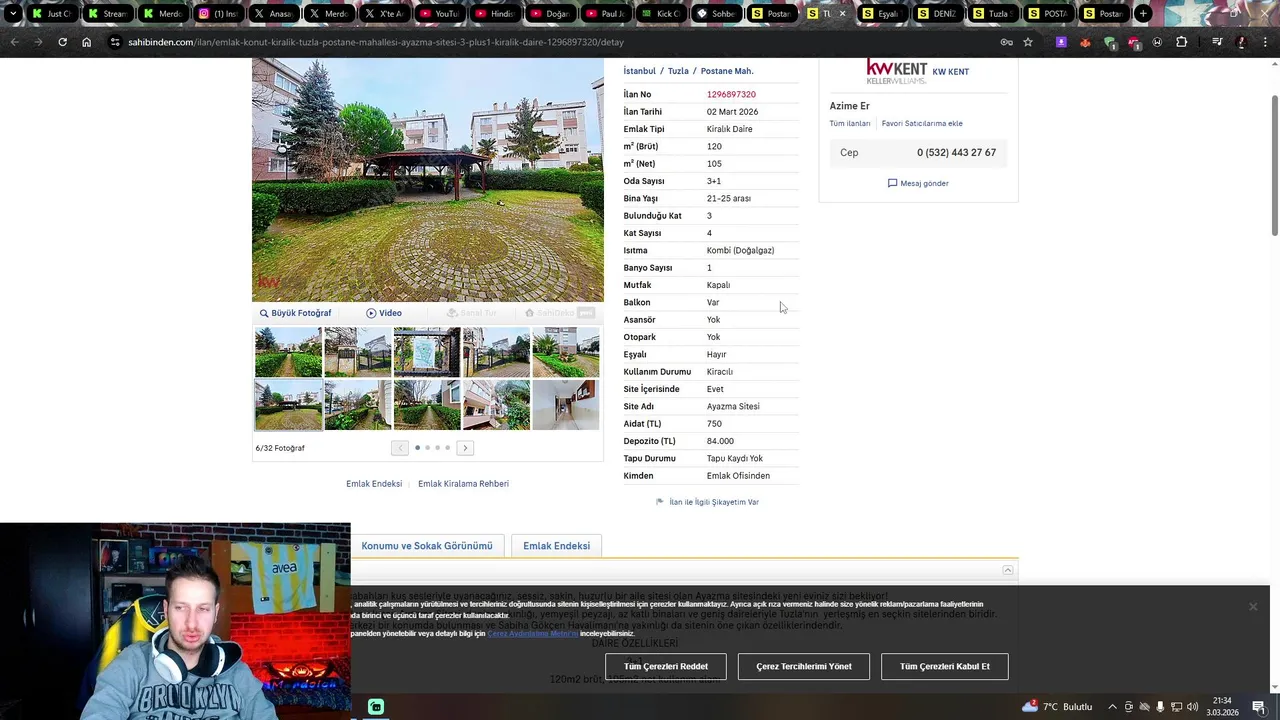Click listing number 1296897320
1280x720 pixels.
[x=731, y=94]
